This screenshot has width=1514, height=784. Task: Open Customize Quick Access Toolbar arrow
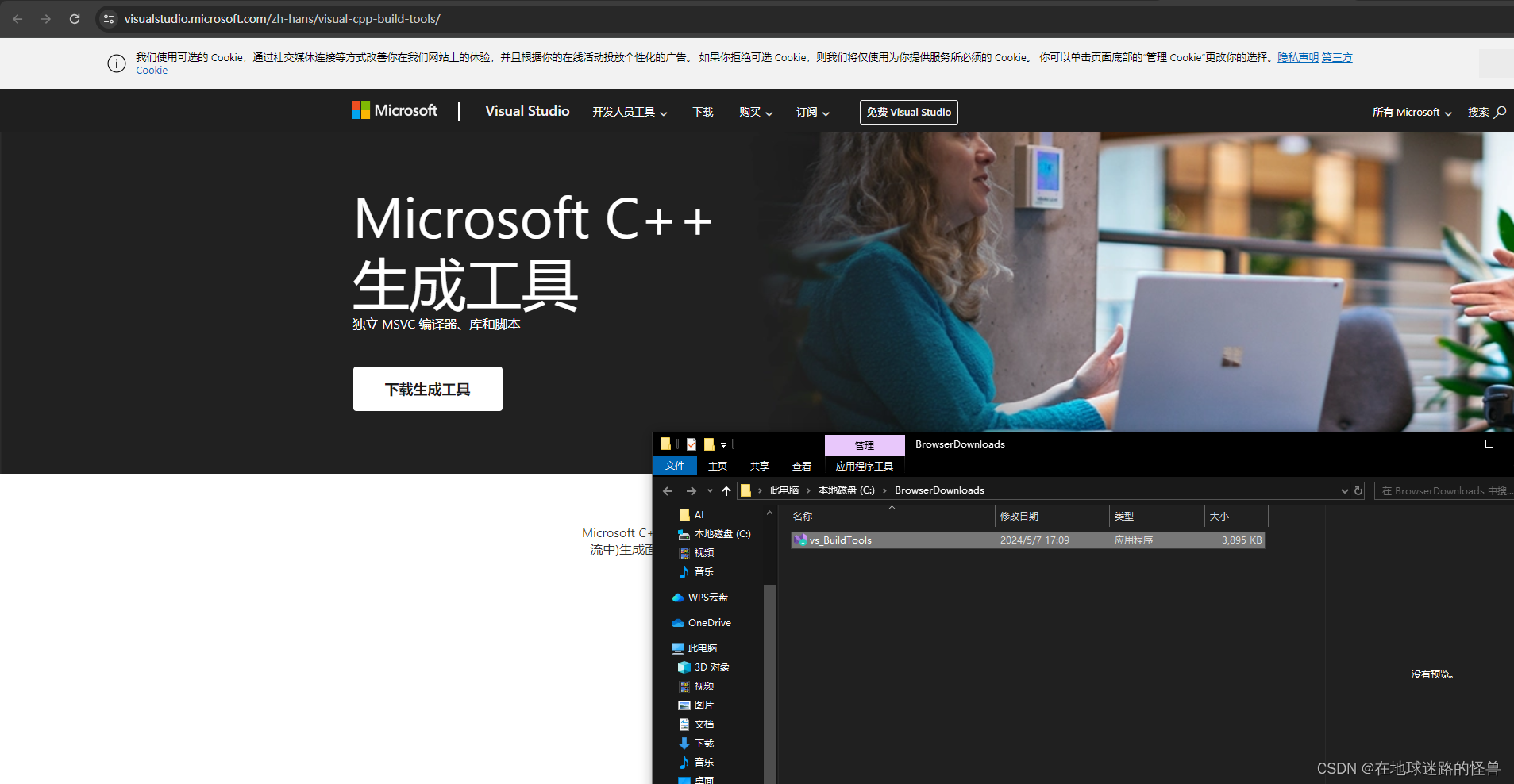pyautogui.click(x=723, y=445)
